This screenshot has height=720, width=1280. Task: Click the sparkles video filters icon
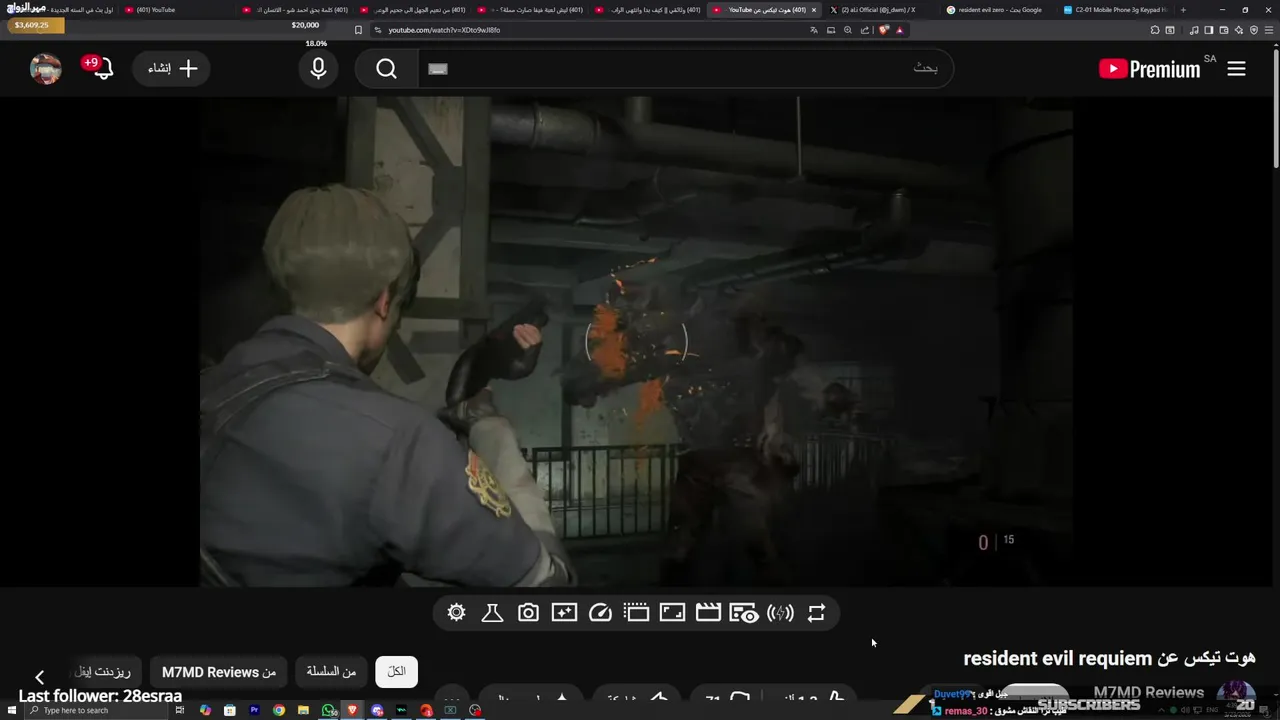pos(564,613)
